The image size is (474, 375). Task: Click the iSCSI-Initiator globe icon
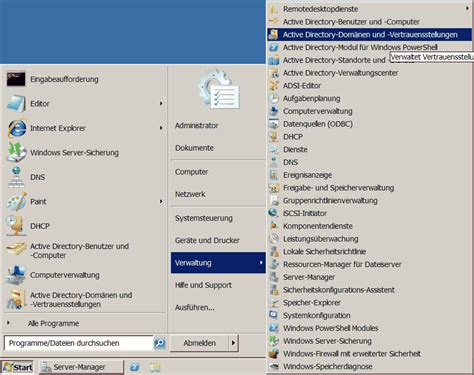(x=274, y=213)
